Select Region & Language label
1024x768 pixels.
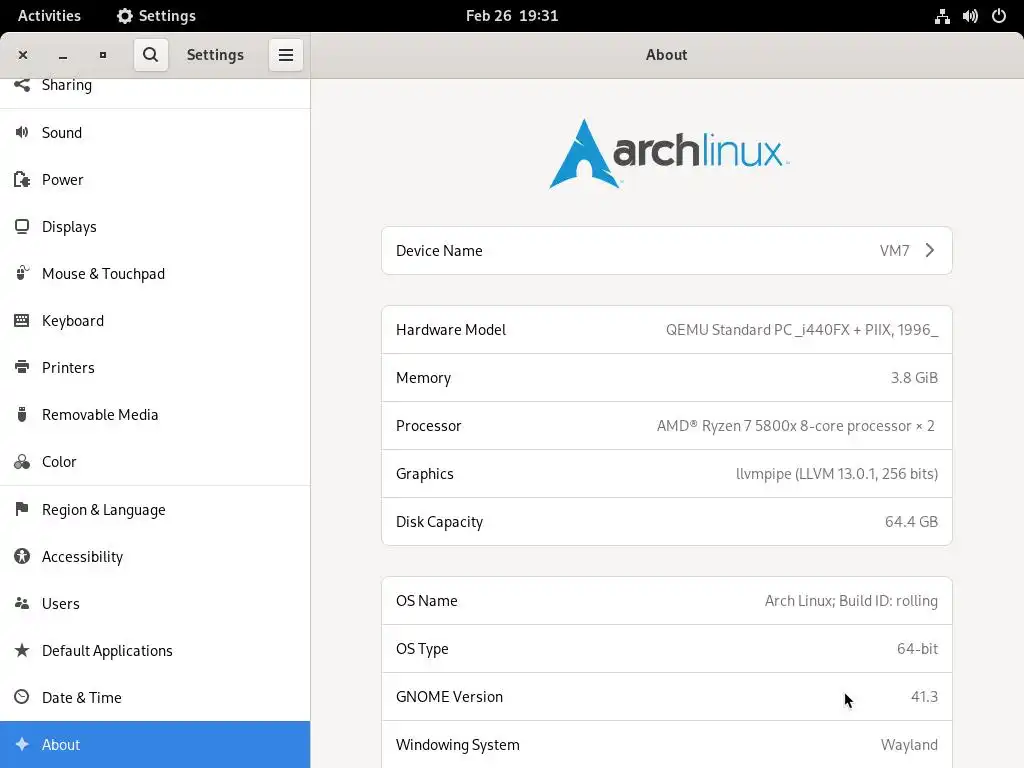point(103,509)
